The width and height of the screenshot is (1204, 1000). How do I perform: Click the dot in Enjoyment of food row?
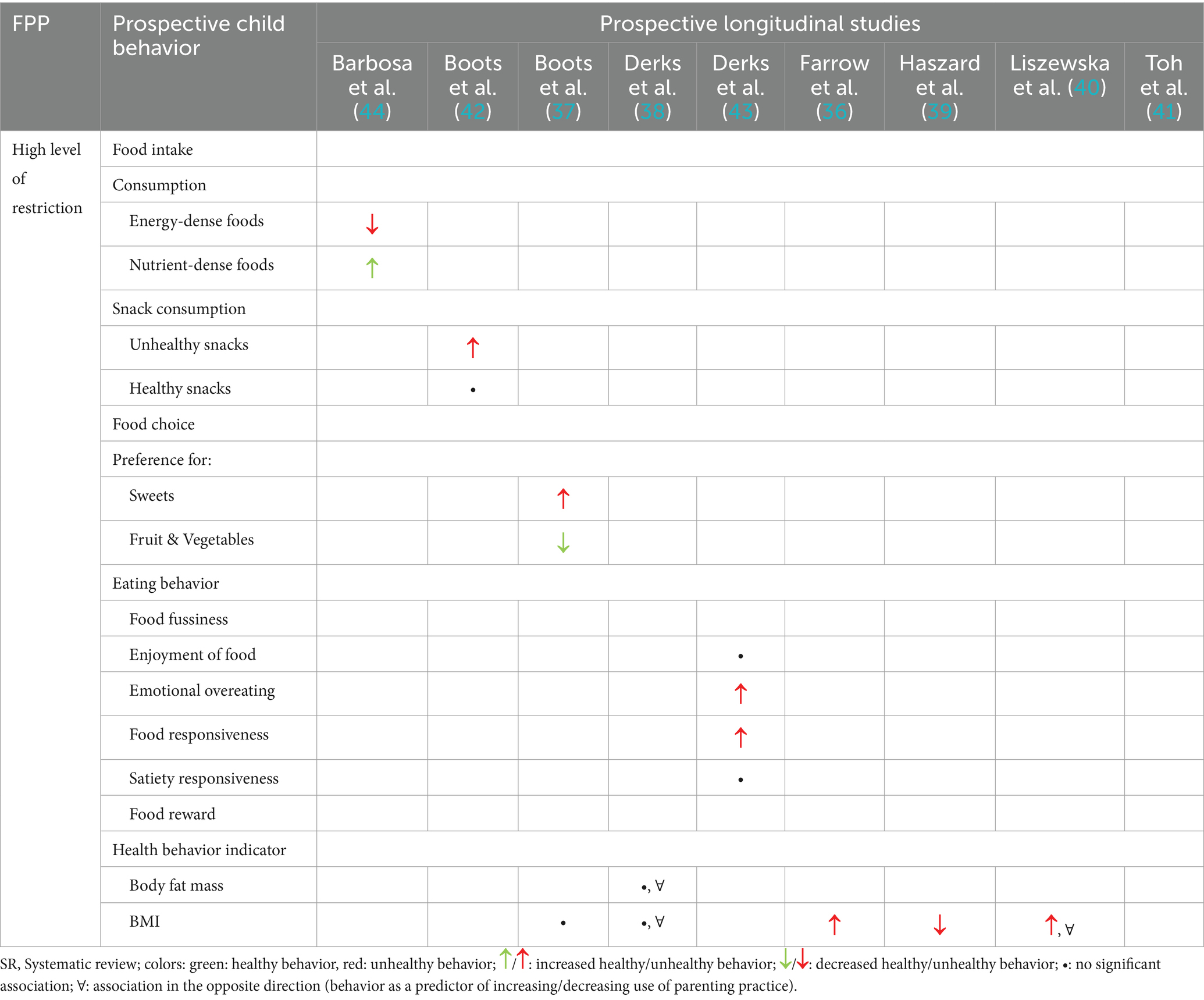(x=740, y=656)
